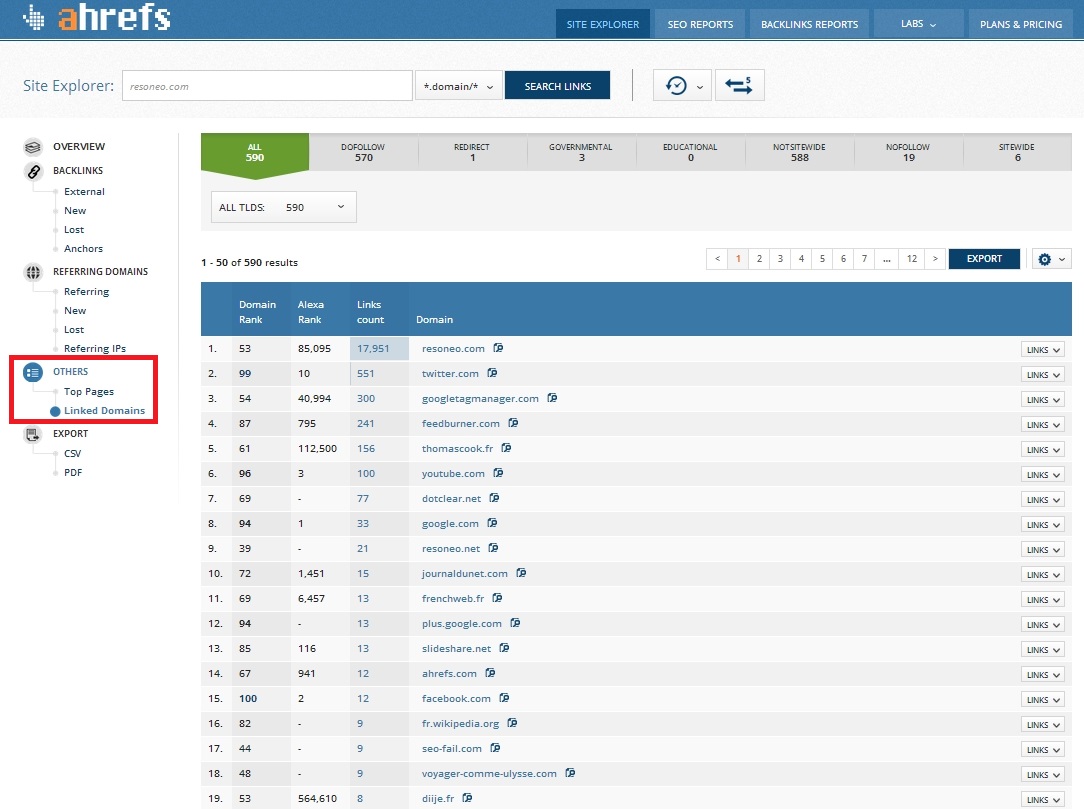Image resolution: width=1084 pixels, height=809 pixels.
Task: Select the Educational 0 filter tab
Action: [690, 152]
